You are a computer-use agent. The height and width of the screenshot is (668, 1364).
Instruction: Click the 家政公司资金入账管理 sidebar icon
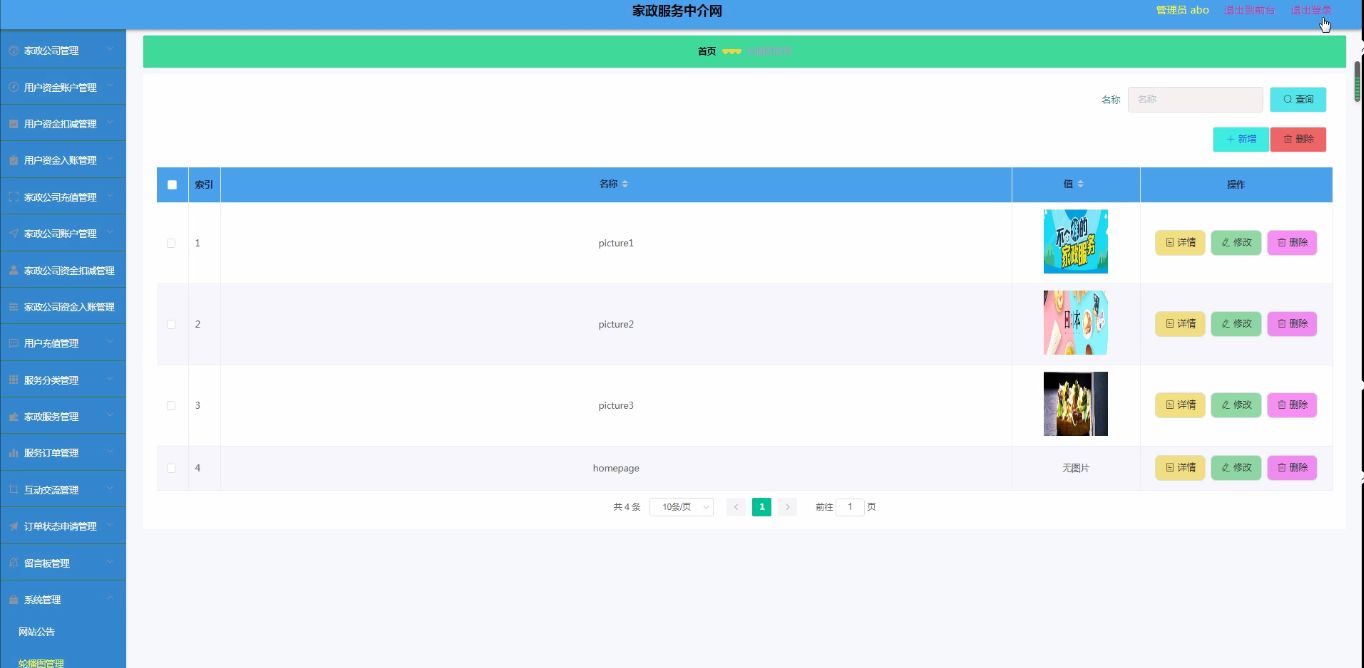click(x=13, y=307)
